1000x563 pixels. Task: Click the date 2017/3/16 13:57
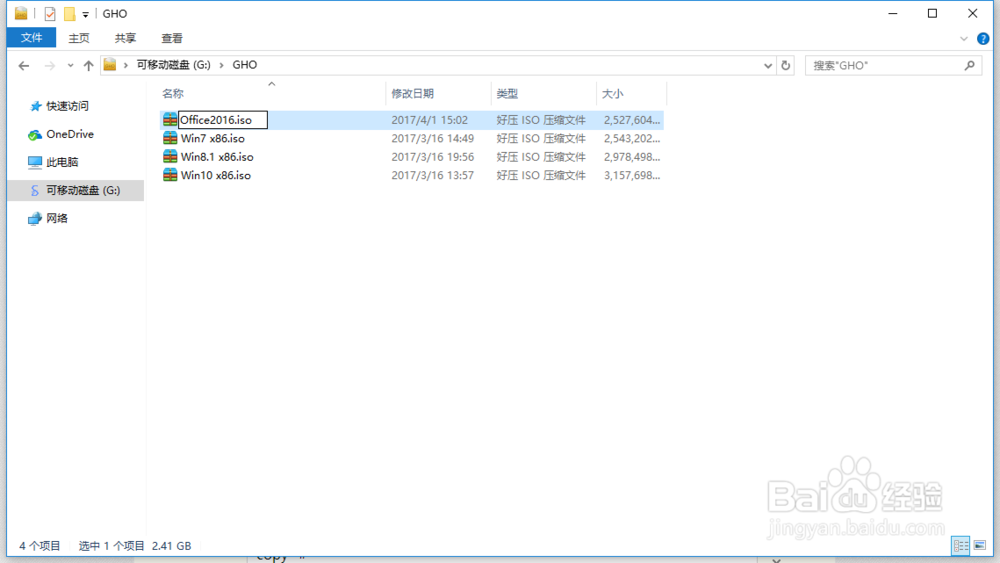point(432,175)
